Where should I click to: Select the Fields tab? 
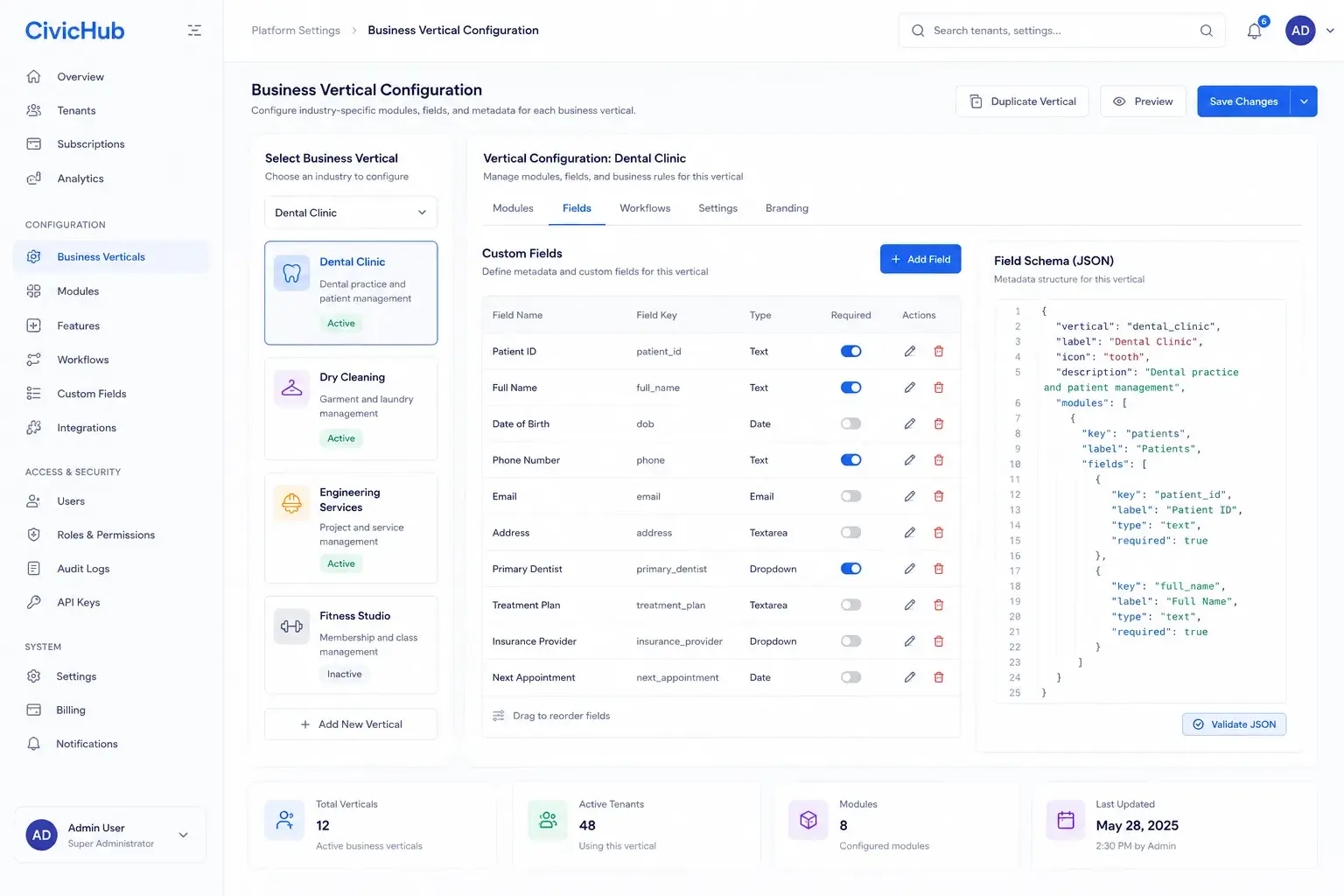577,208
